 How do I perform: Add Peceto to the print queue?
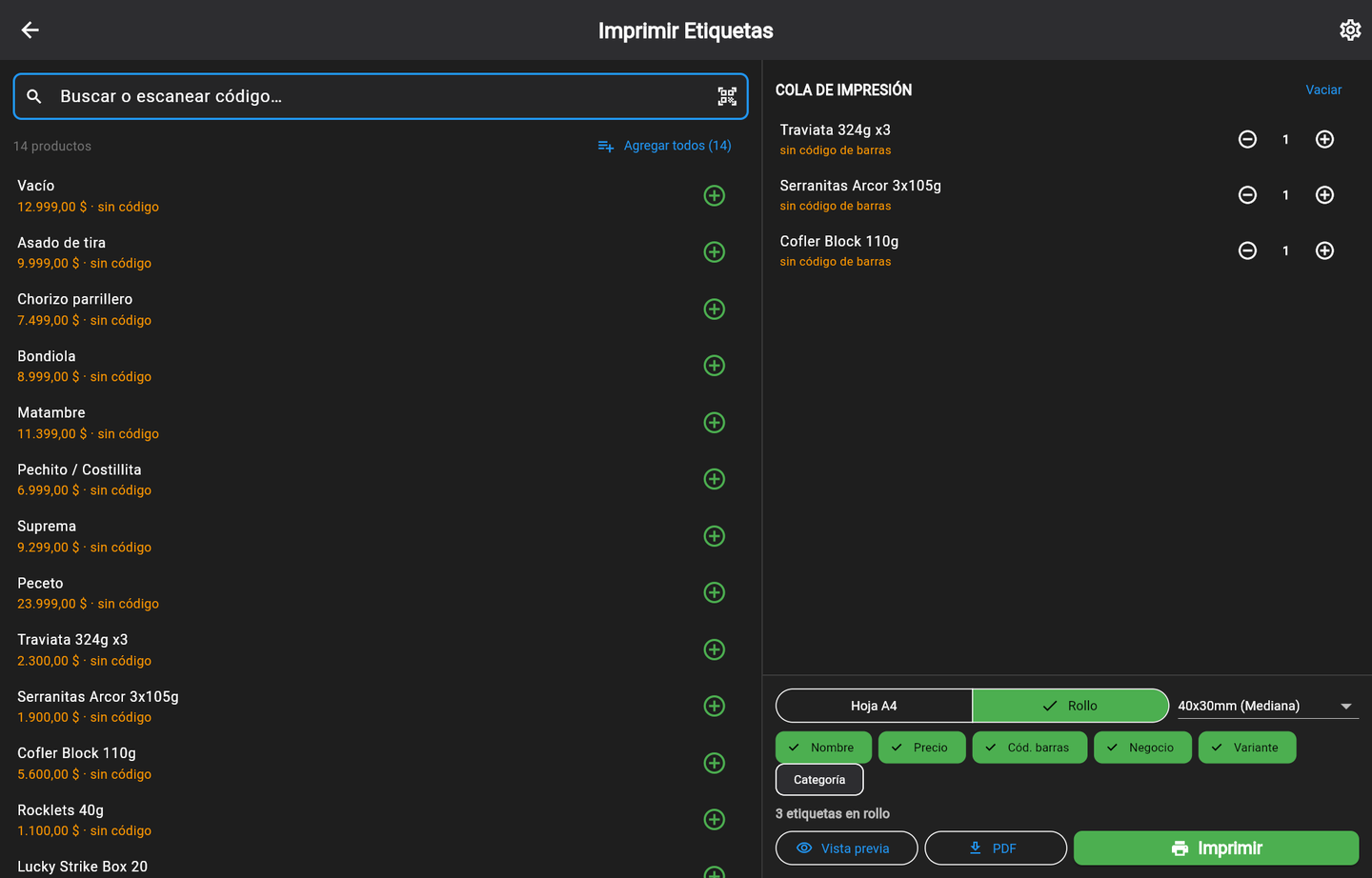[715, 592]
